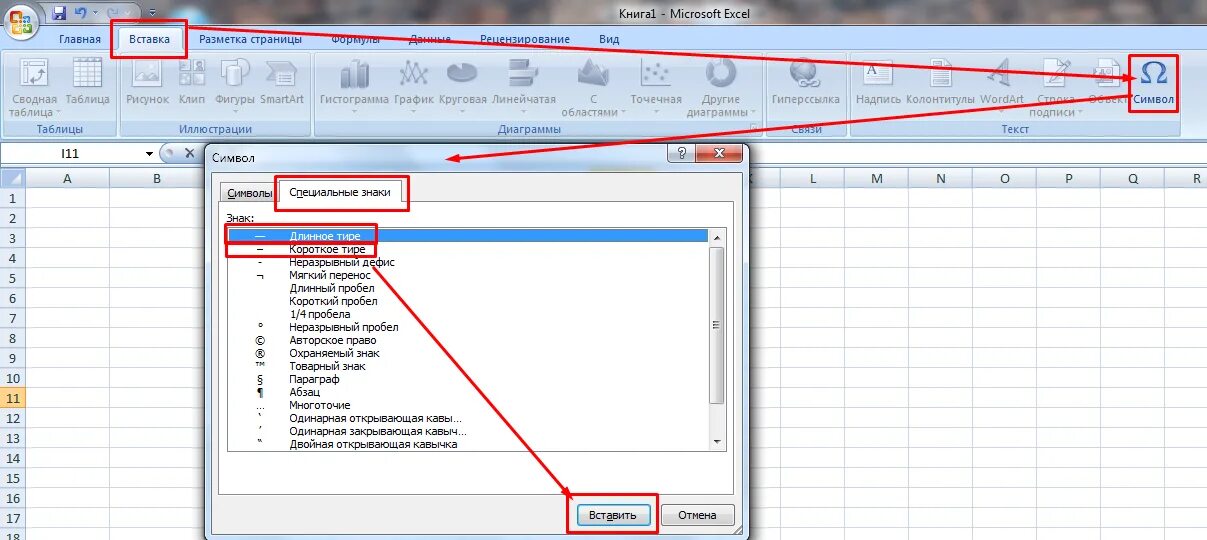This screenshot has width=1207, height=540.
Task: Click the Вставить button
Action: pyautogui.click(x=613, y=515)
